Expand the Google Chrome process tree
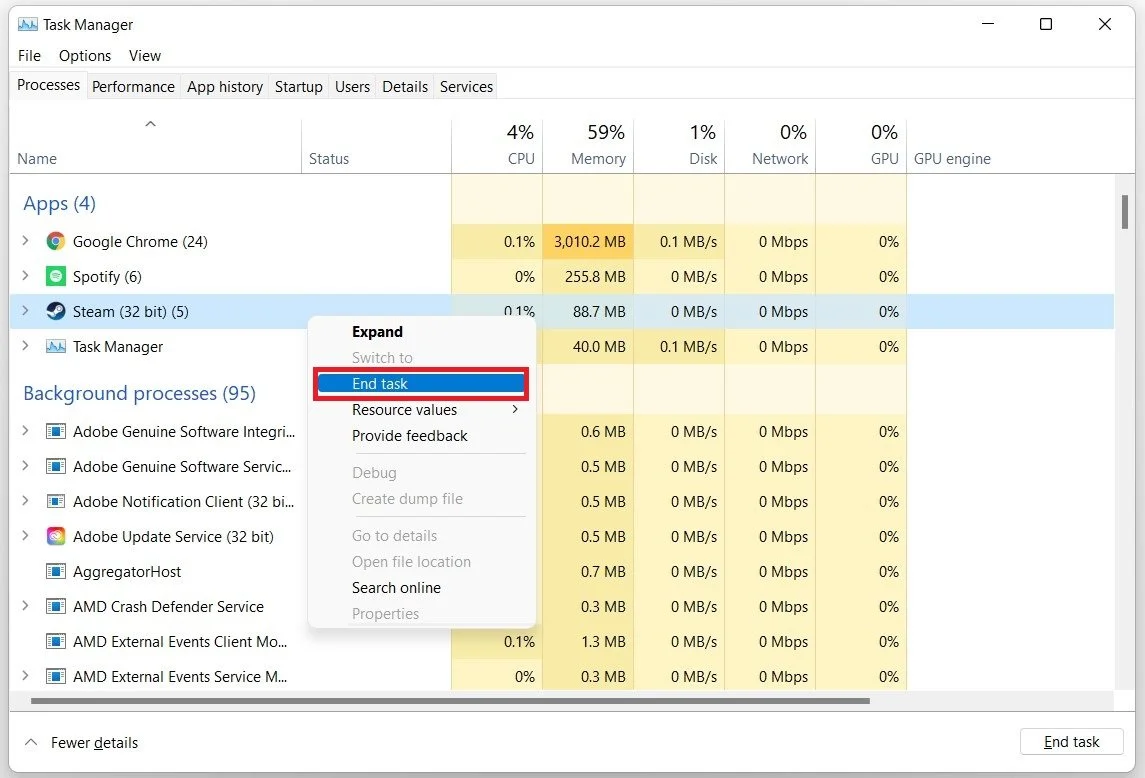The image size is (1145, 778). 25,241
